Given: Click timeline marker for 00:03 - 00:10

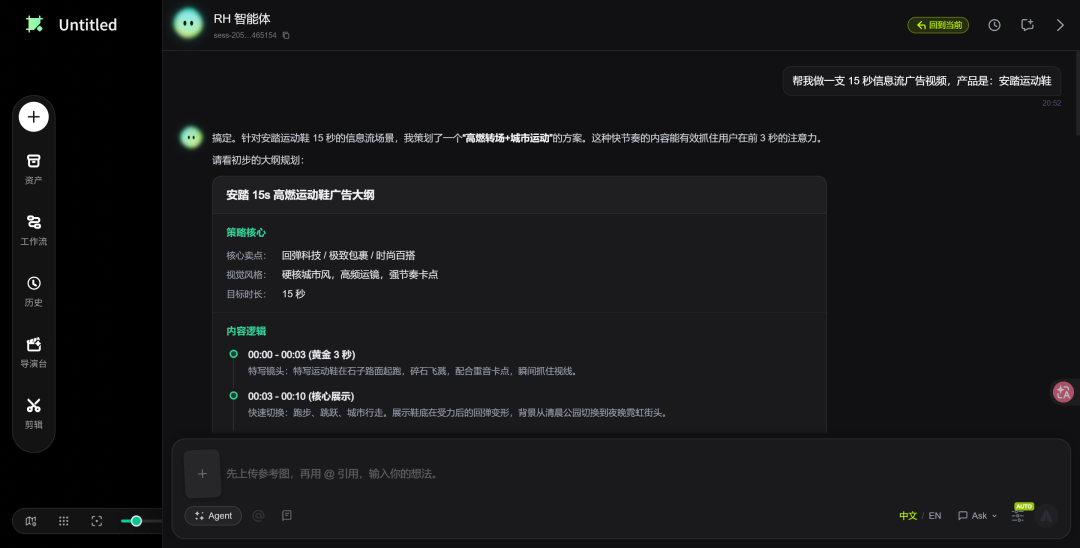Looking at the screenshot, I should tap(233, 395).
